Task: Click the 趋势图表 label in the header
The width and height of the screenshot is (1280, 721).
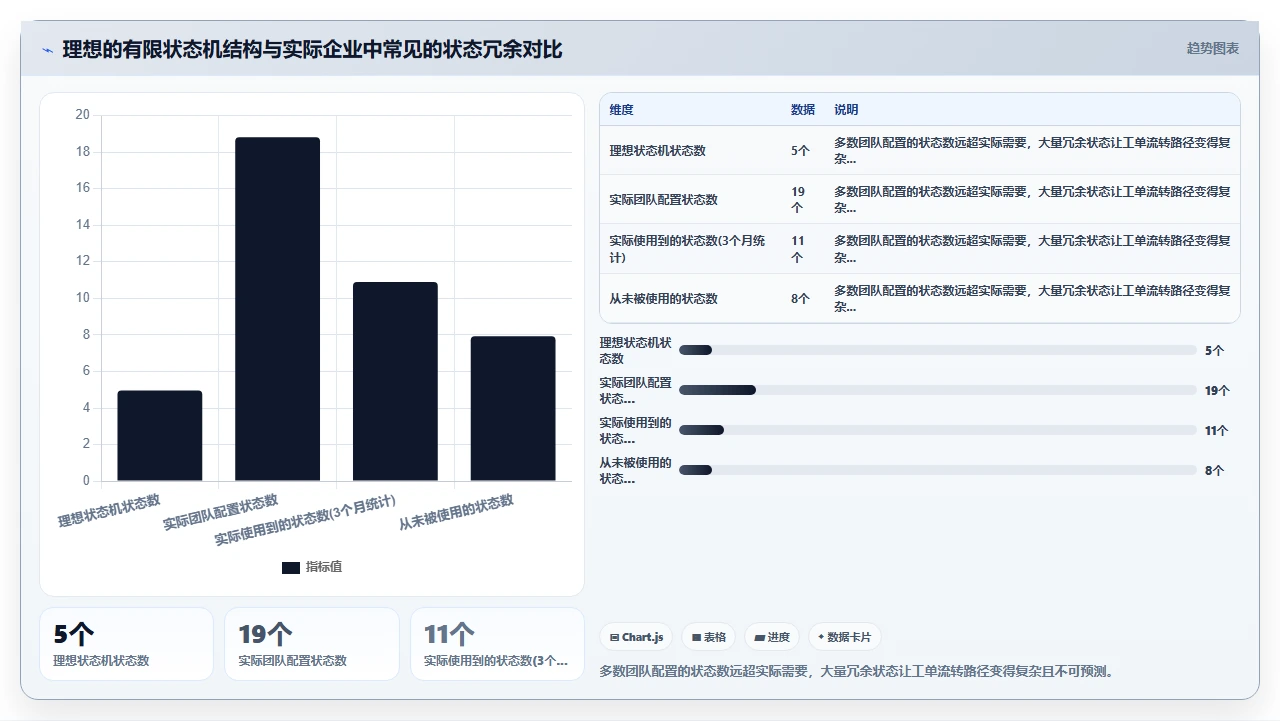Action: click(1213, 48)
